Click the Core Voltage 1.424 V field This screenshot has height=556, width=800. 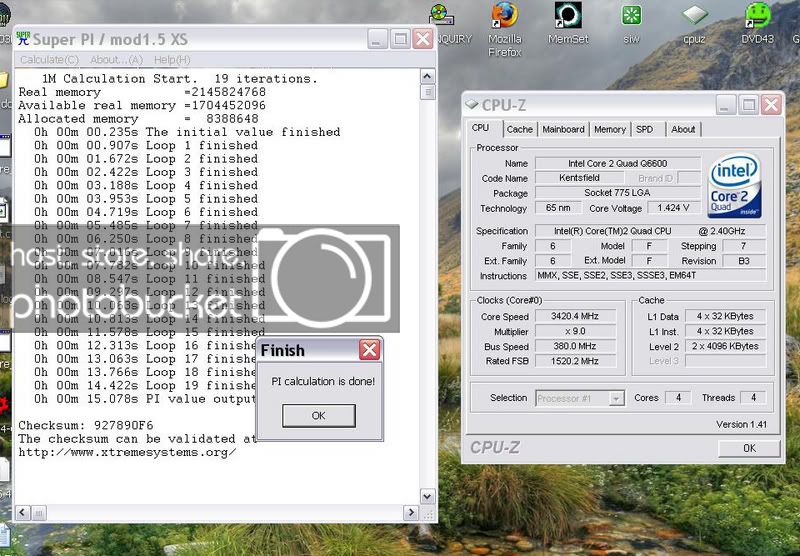673,208
